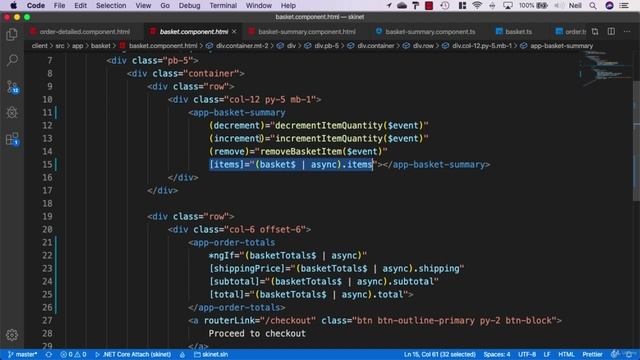Click the 'src' breadcrumb
The image size is (640, 360).
[60, 46]
